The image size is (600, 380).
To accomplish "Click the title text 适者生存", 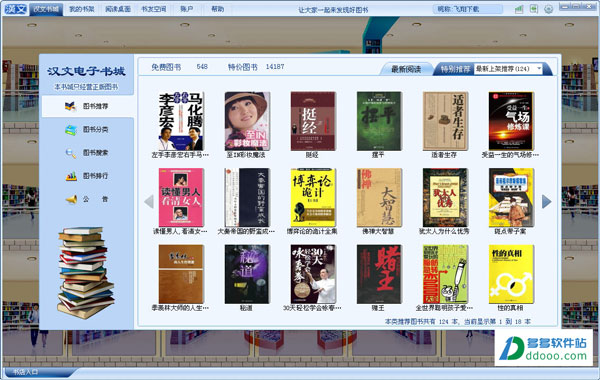I will pyautogui.click(x=444, y=155).
